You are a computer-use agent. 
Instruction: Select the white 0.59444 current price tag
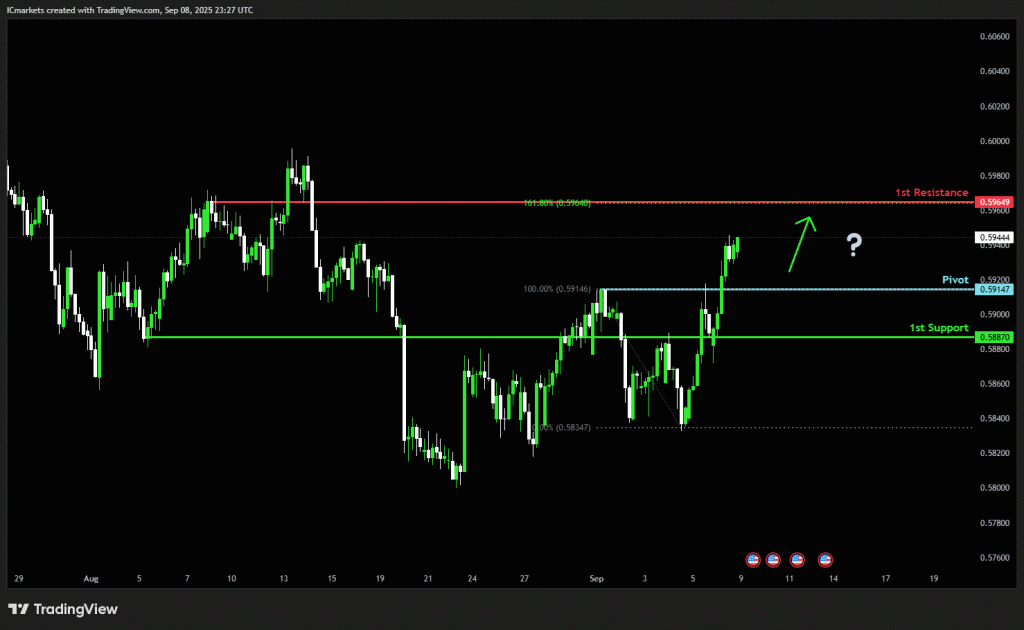point(994,238)
